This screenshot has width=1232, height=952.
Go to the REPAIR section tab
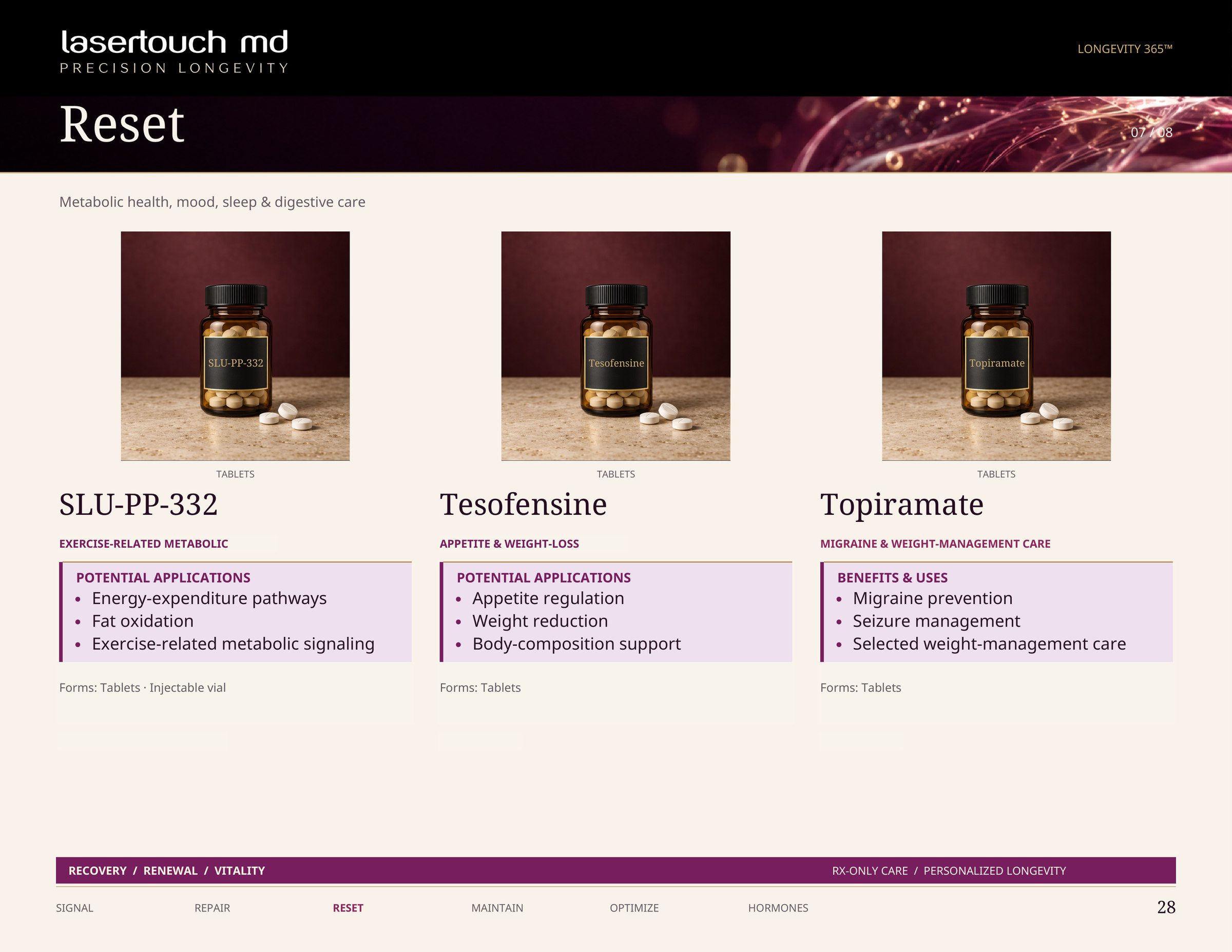tap(212, 908)
